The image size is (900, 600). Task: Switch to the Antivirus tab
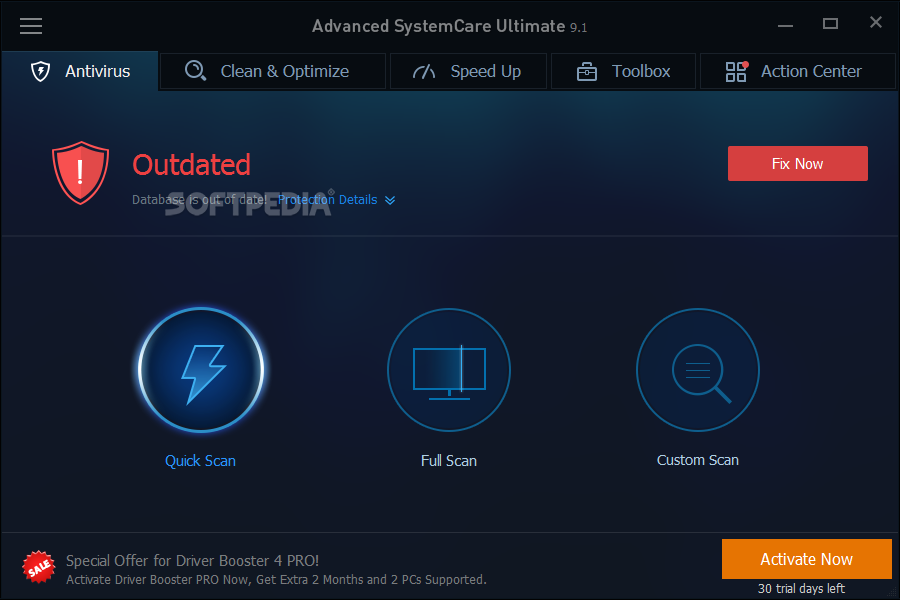coord(80,71)
